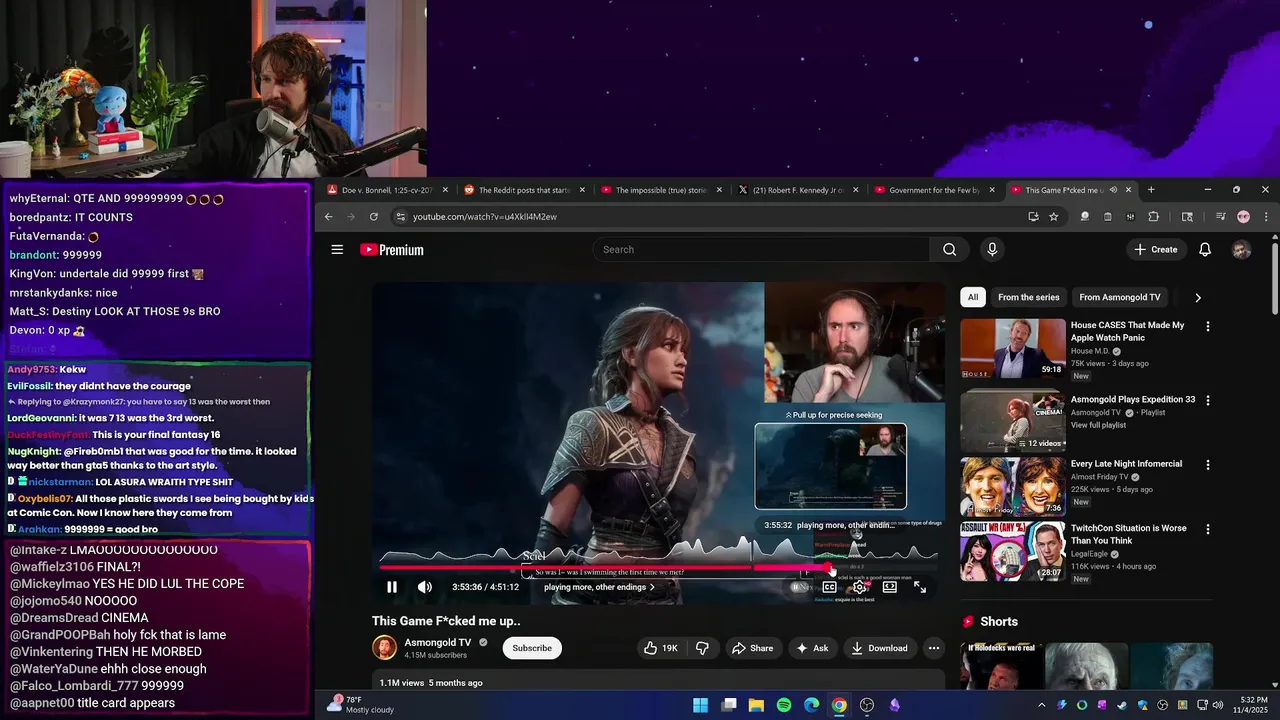Open the Share dialog

tap(753, 648)
